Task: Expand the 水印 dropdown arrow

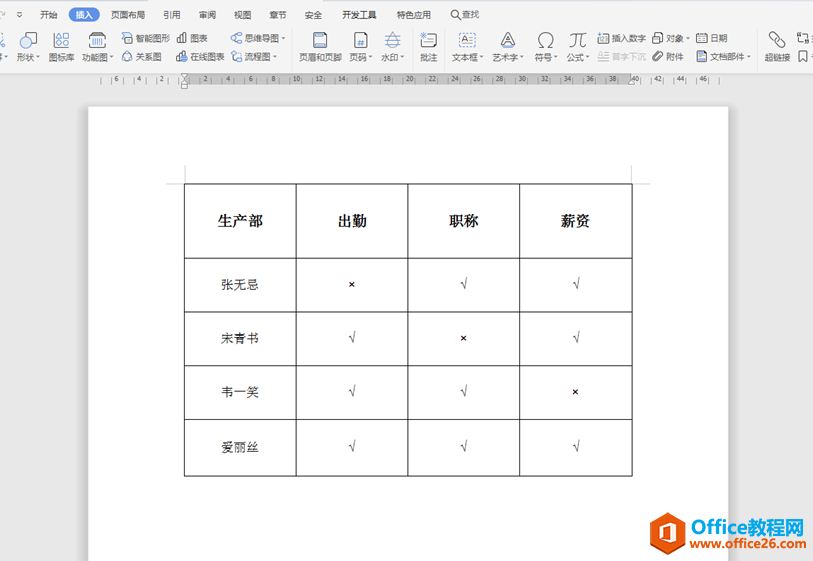Action: click(x=402, y=57)
